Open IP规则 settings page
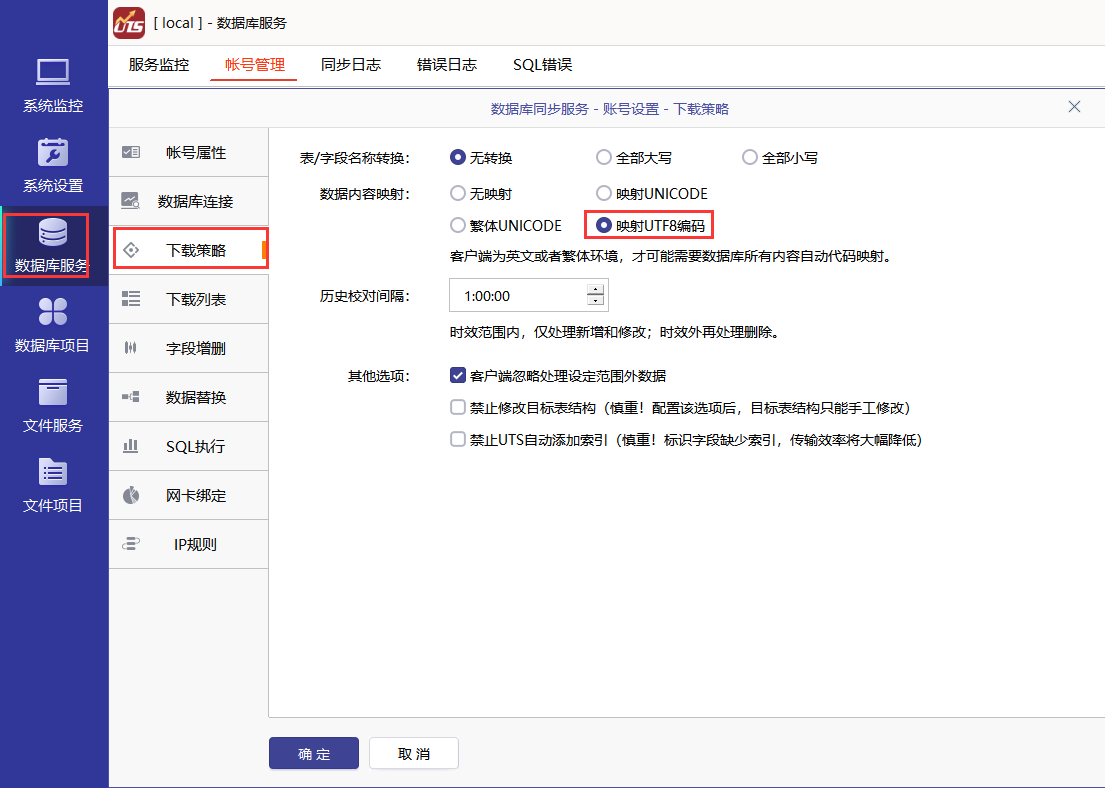The image size is (1105, 788). pyautogui.click(x=189, y=544)
